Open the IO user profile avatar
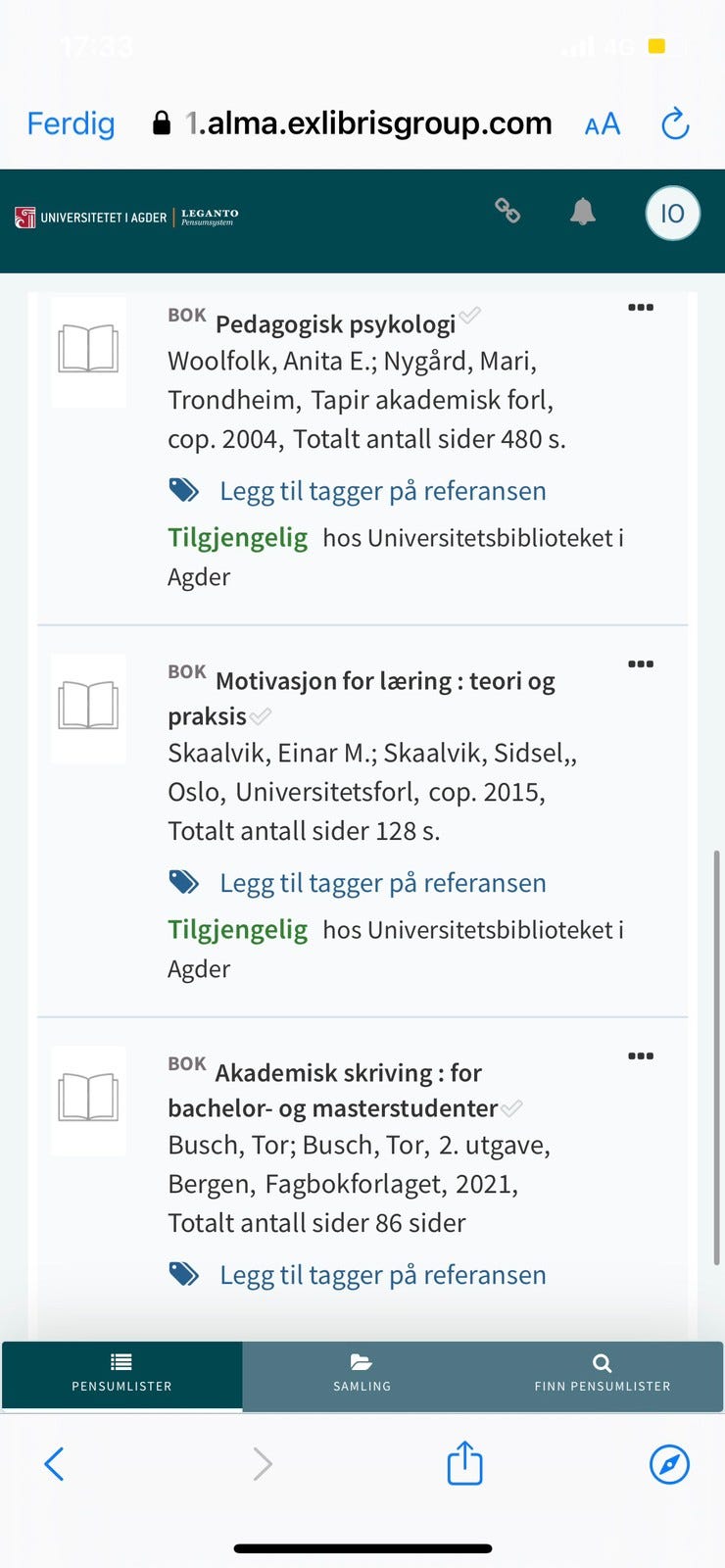The width and height of the screenshot is (725, 1568). click(x=672, y=214)
